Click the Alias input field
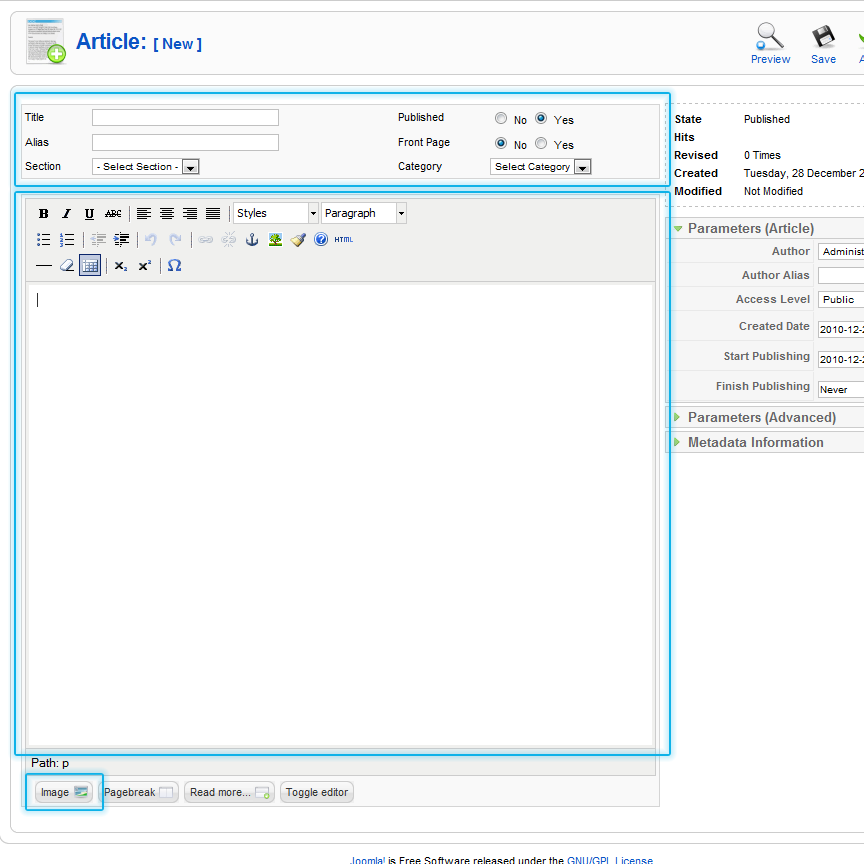Image resolution: width=864 pixels, height=864 pixels. pos(185,142)
